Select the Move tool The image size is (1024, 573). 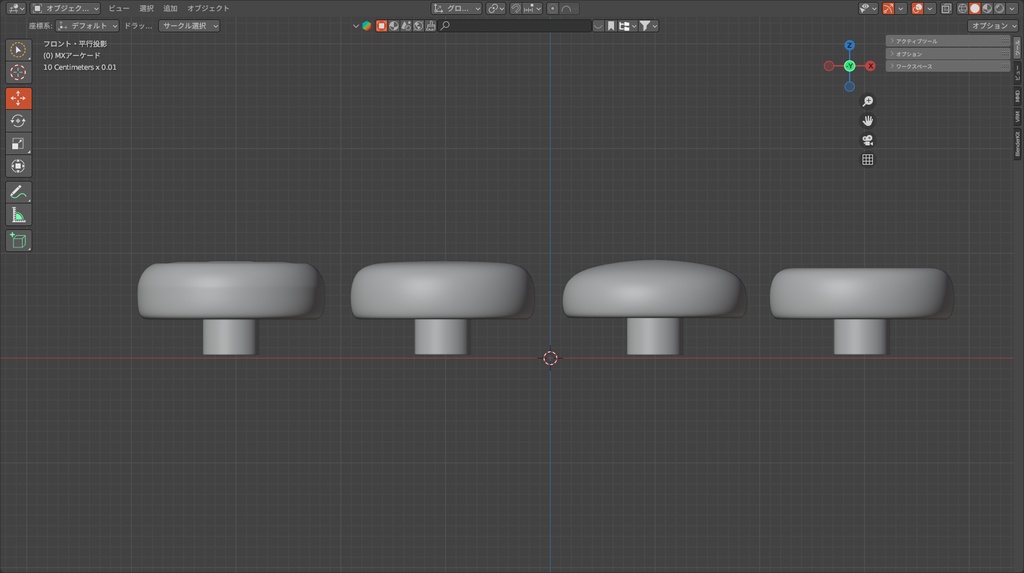click(x=18, y=98)
